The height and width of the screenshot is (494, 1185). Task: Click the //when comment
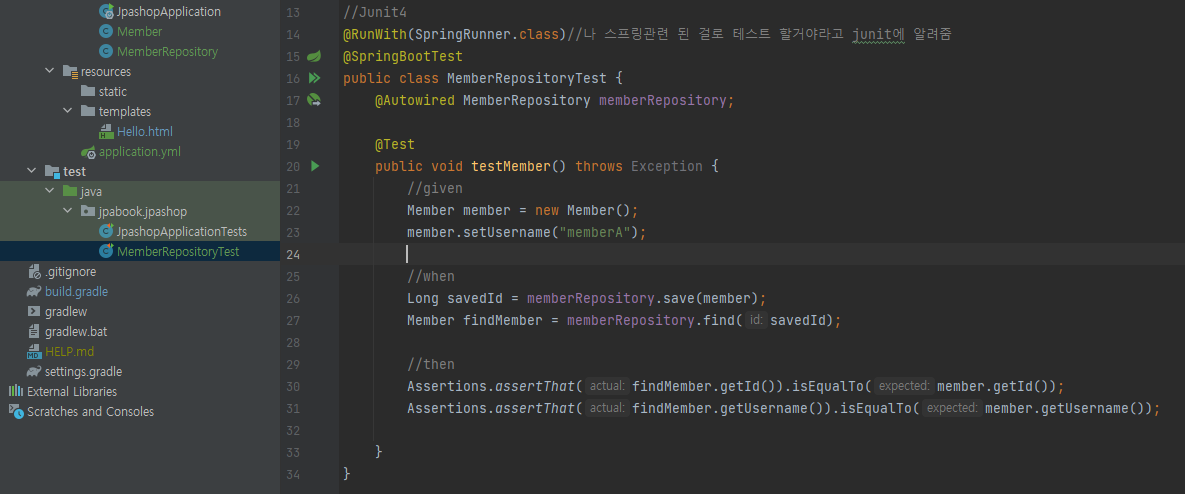click(x=431, y=276)
